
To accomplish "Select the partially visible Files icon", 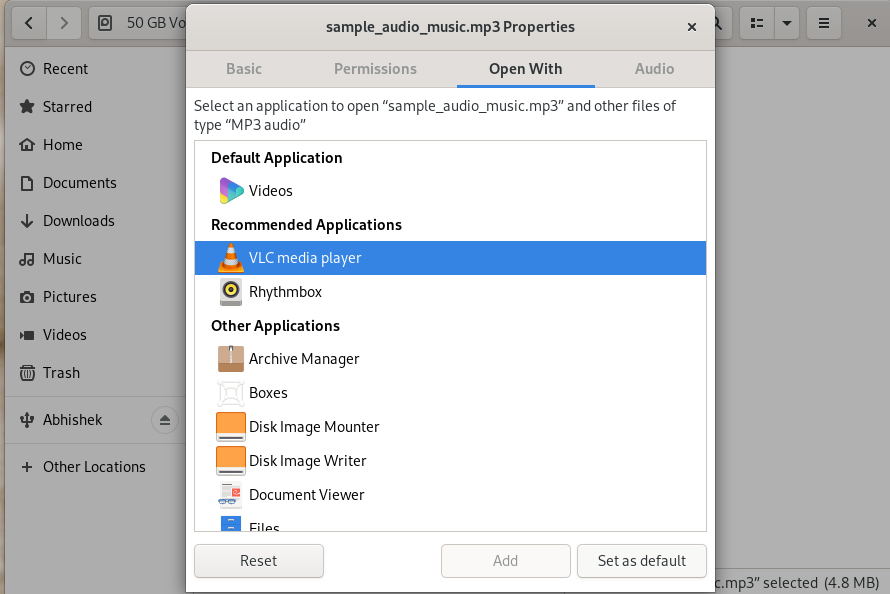I will [231, 524].
